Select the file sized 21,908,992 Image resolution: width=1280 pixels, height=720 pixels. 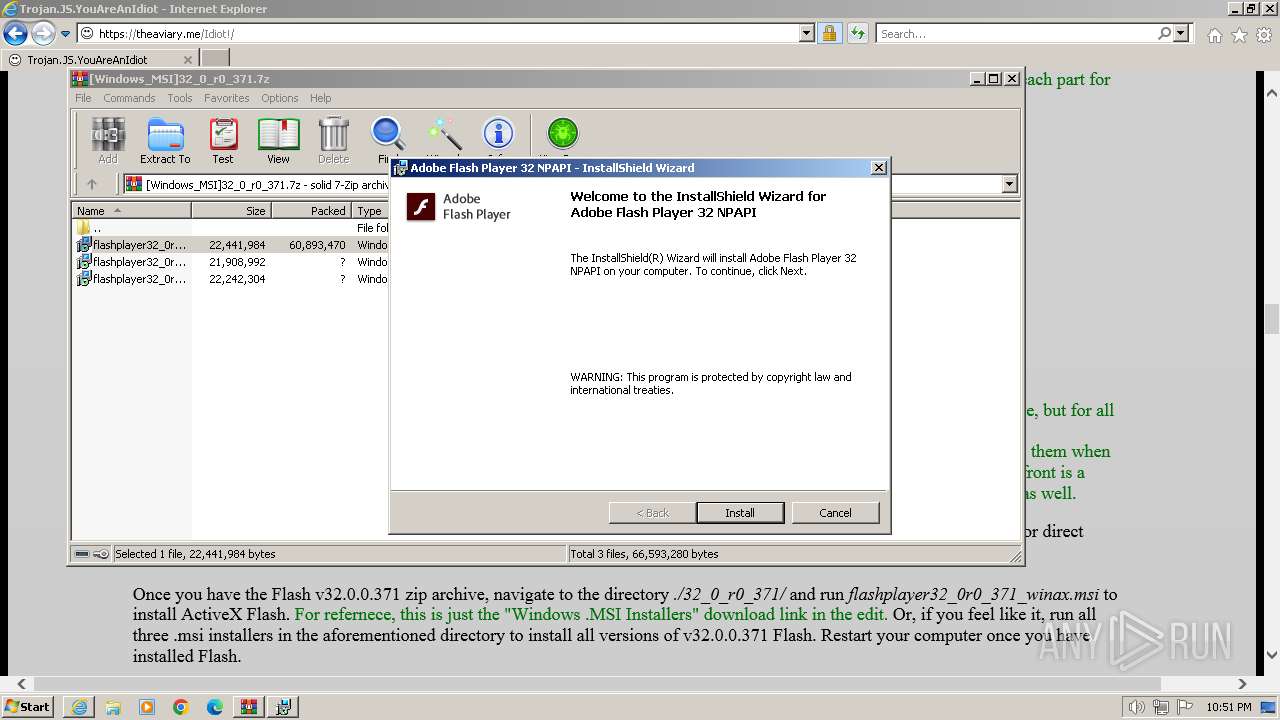(231, 261)
